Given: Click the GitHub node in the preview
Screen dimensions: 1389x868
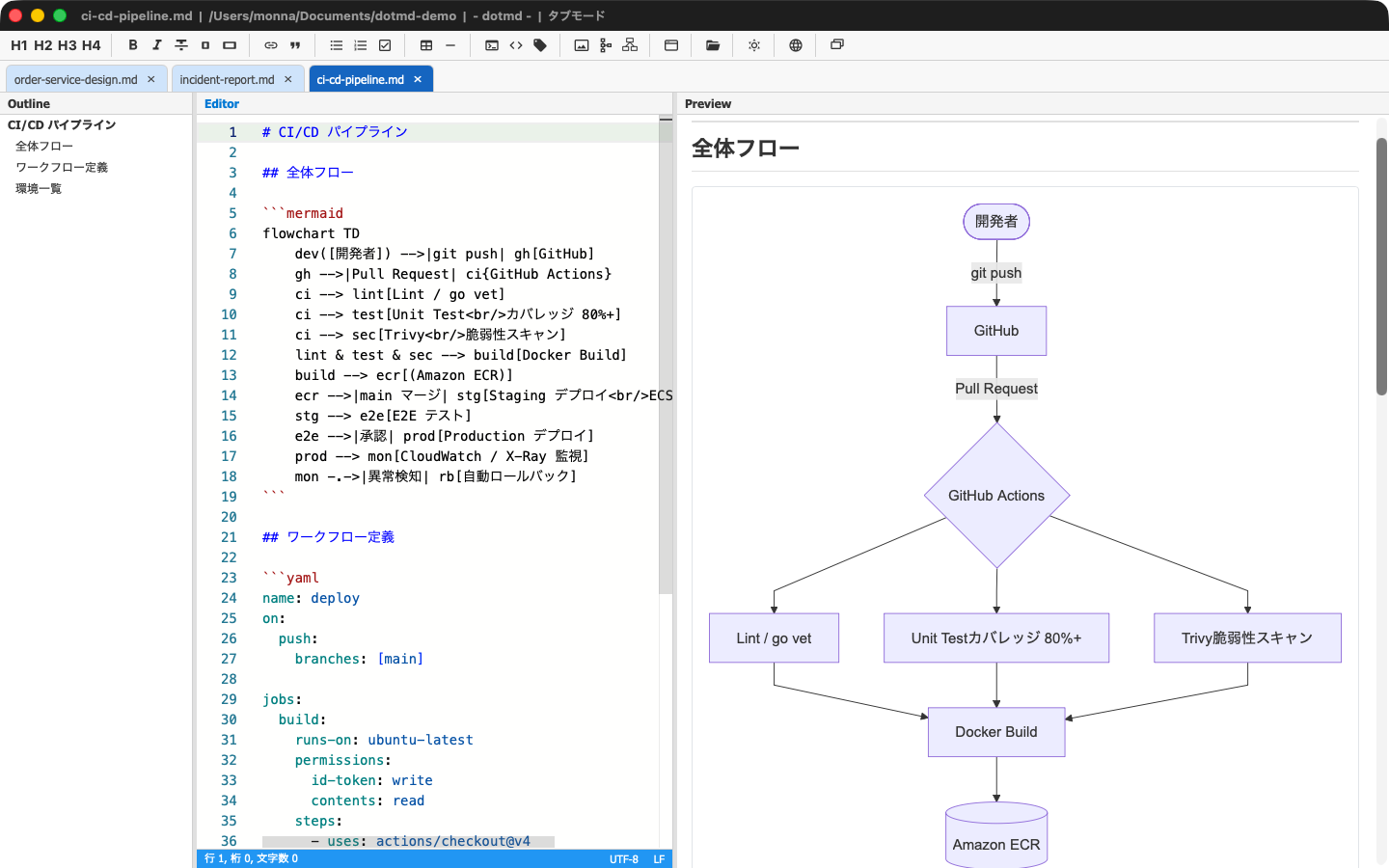Looking at the screenshot, I should coord(996,331).
